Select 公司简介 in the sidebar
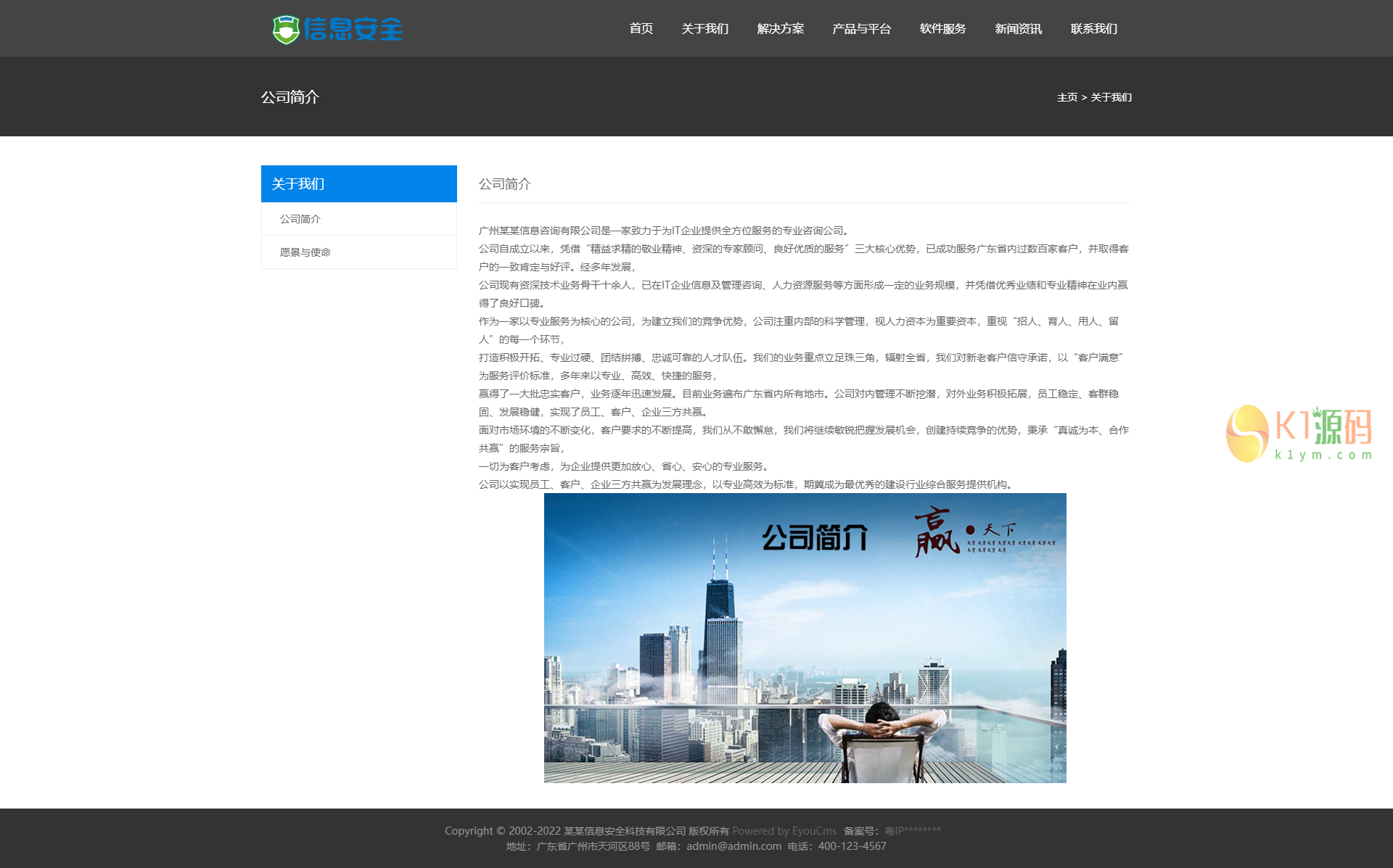This screenshot has width=1393, height=868. (300, 219)
